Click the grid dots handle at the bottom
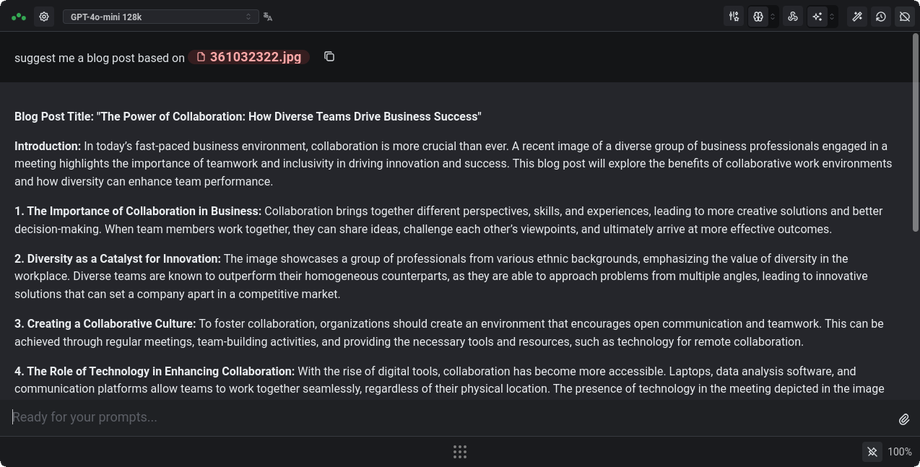920x467 pixels. [460, 452]
